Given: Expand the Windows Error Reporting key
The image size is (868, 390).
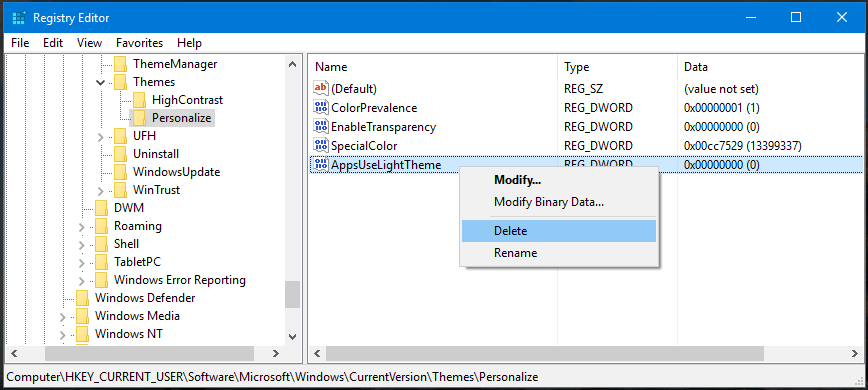Looking at the screenshot, I should click(82, 280).
